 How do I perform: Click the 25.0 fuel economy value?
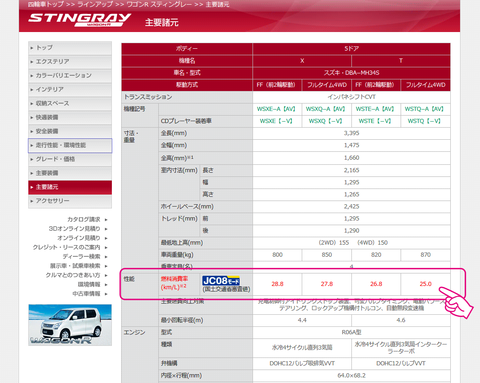tap(425, 284)
